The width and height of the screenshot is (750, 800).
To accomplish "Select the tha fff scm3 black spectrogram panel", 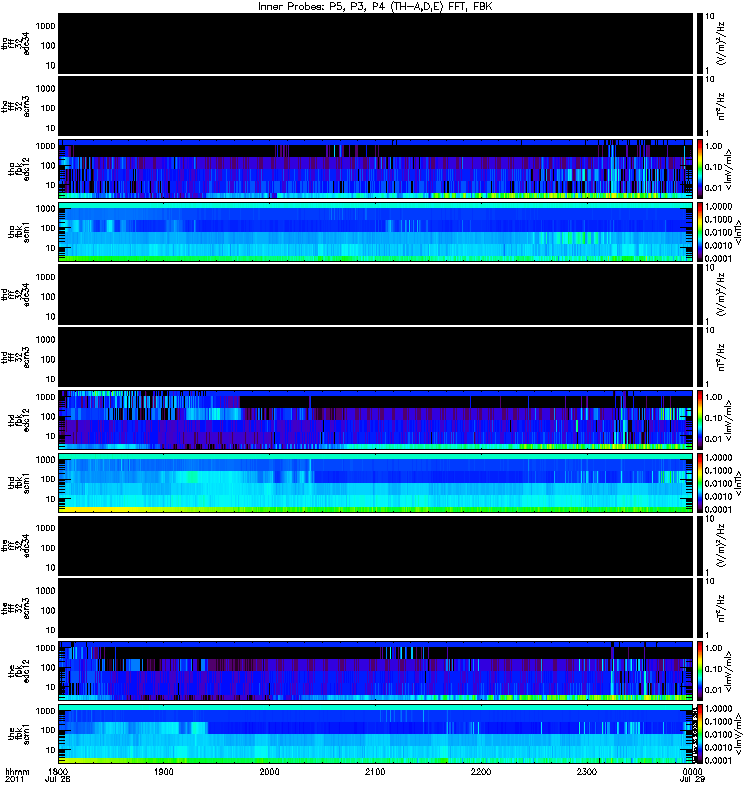I will coord(376,106).
